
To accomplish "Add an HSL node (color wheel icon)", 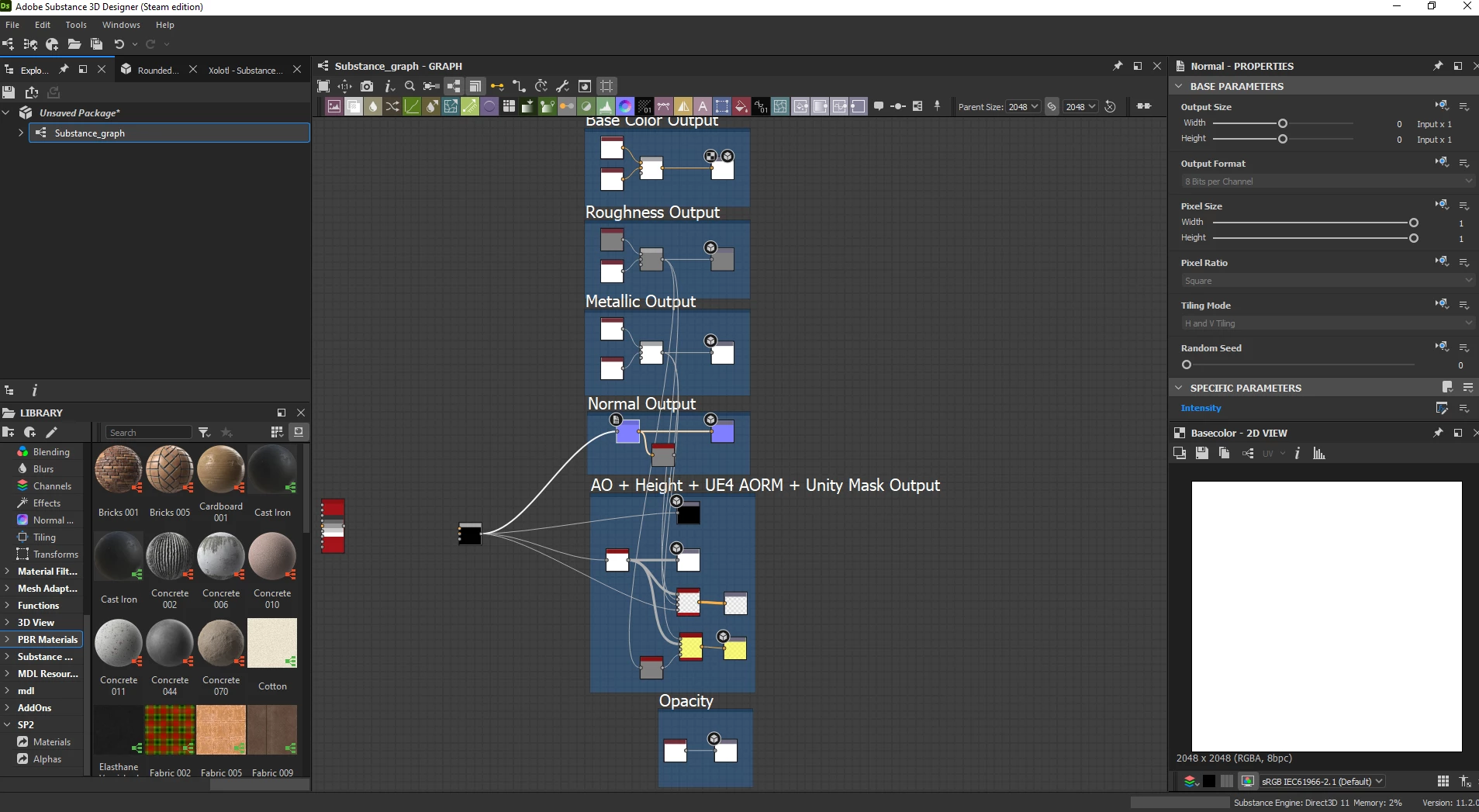I will coord(625,106).
